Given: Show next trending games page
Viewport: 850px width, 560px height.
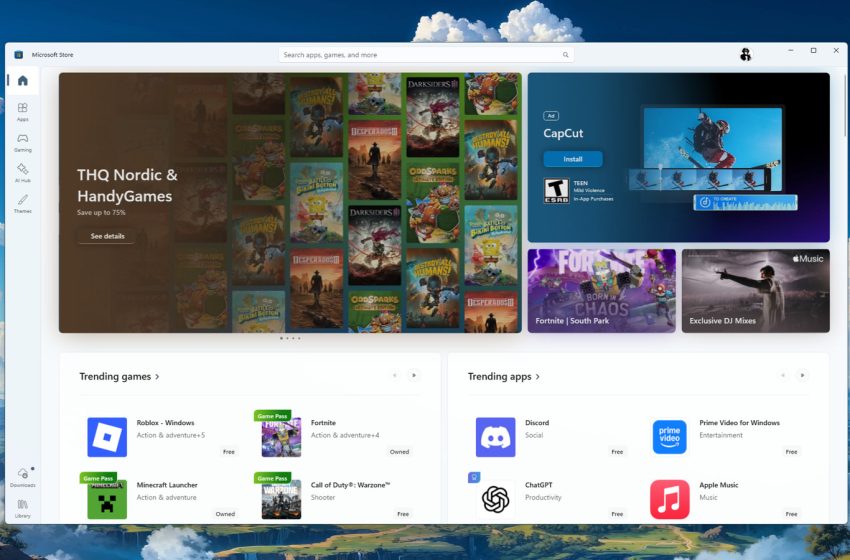Looking at the screenshot, I should (414, 375).
